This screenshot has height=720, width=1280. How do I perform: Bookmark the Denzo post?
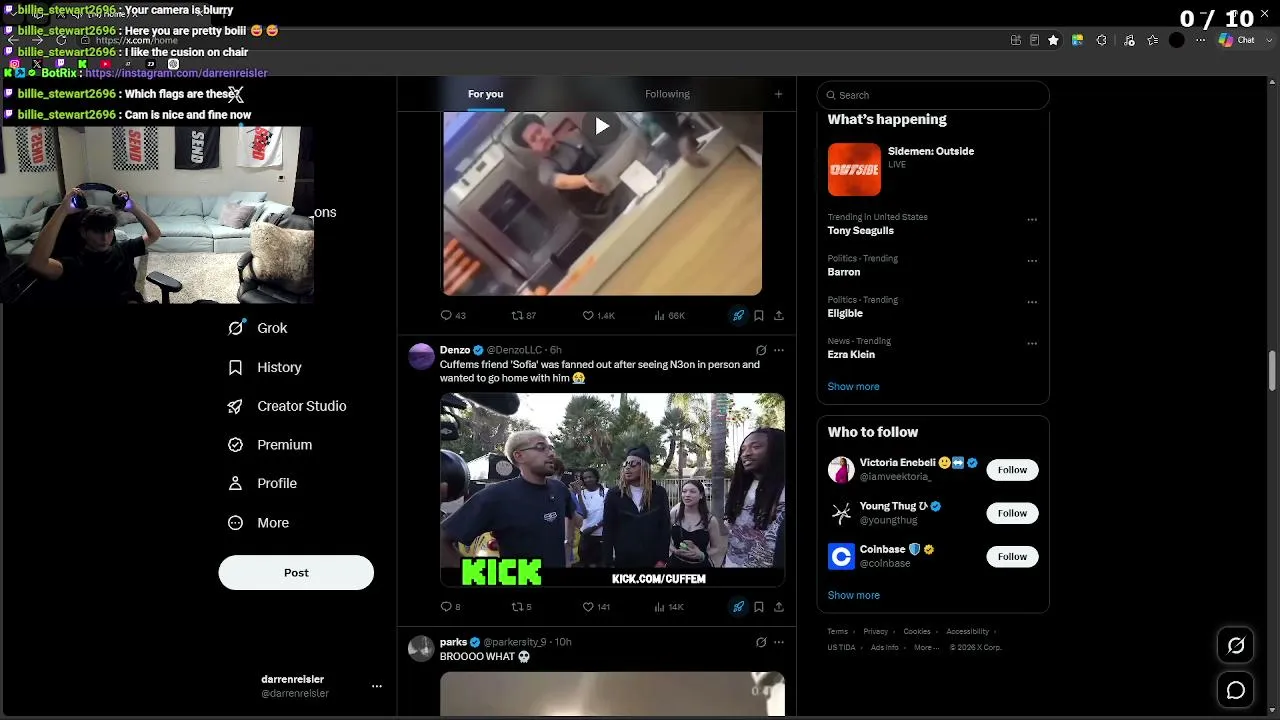[759, 607]
